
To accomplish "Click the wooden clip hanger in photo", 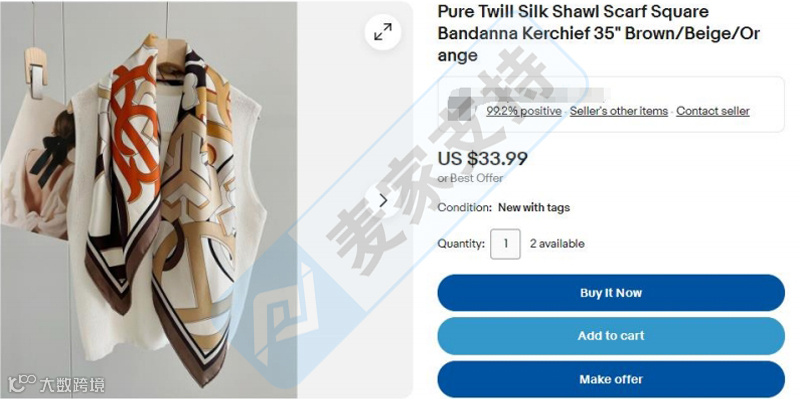I will [36, 73].
